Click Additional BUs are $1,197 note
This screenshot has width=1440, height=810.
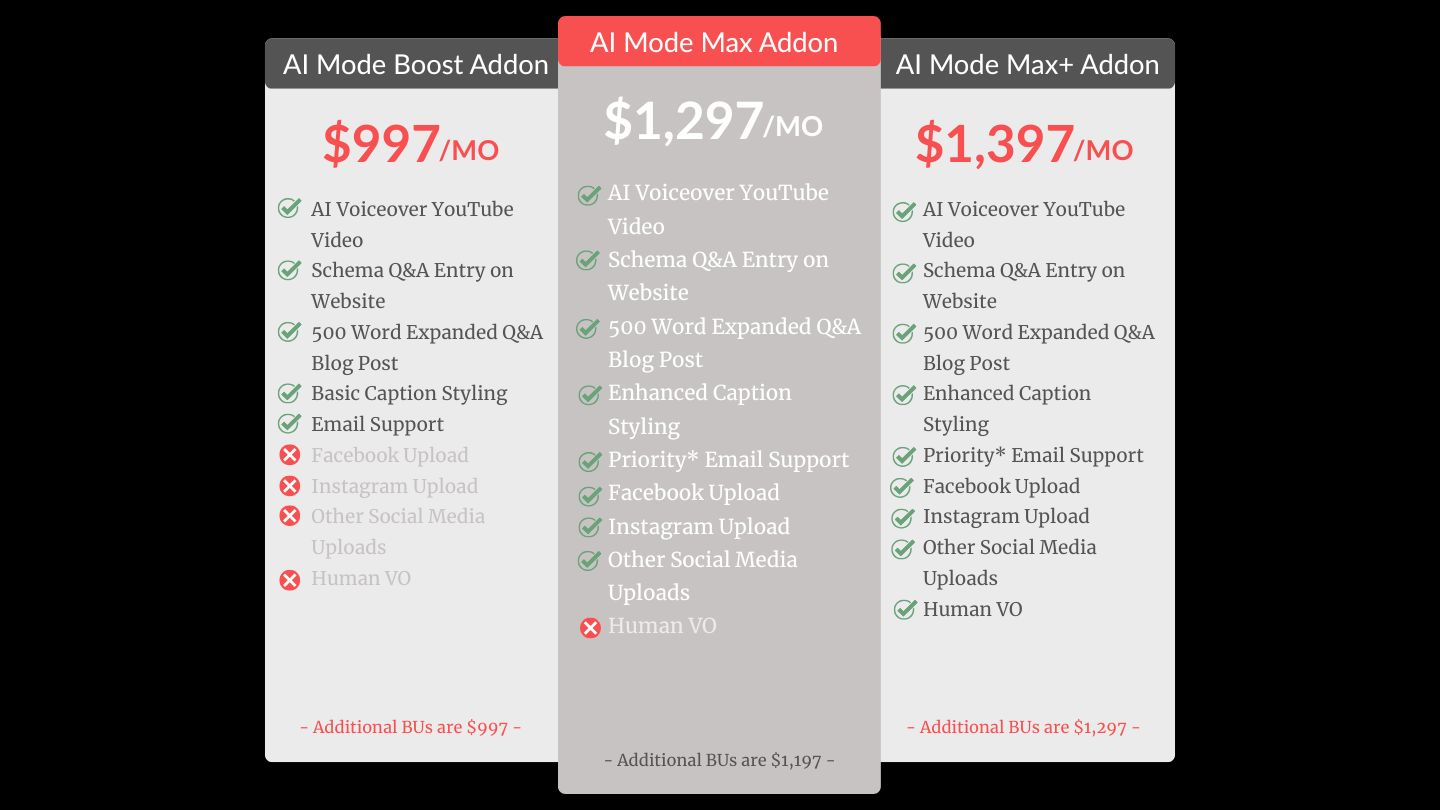[720, 760]
